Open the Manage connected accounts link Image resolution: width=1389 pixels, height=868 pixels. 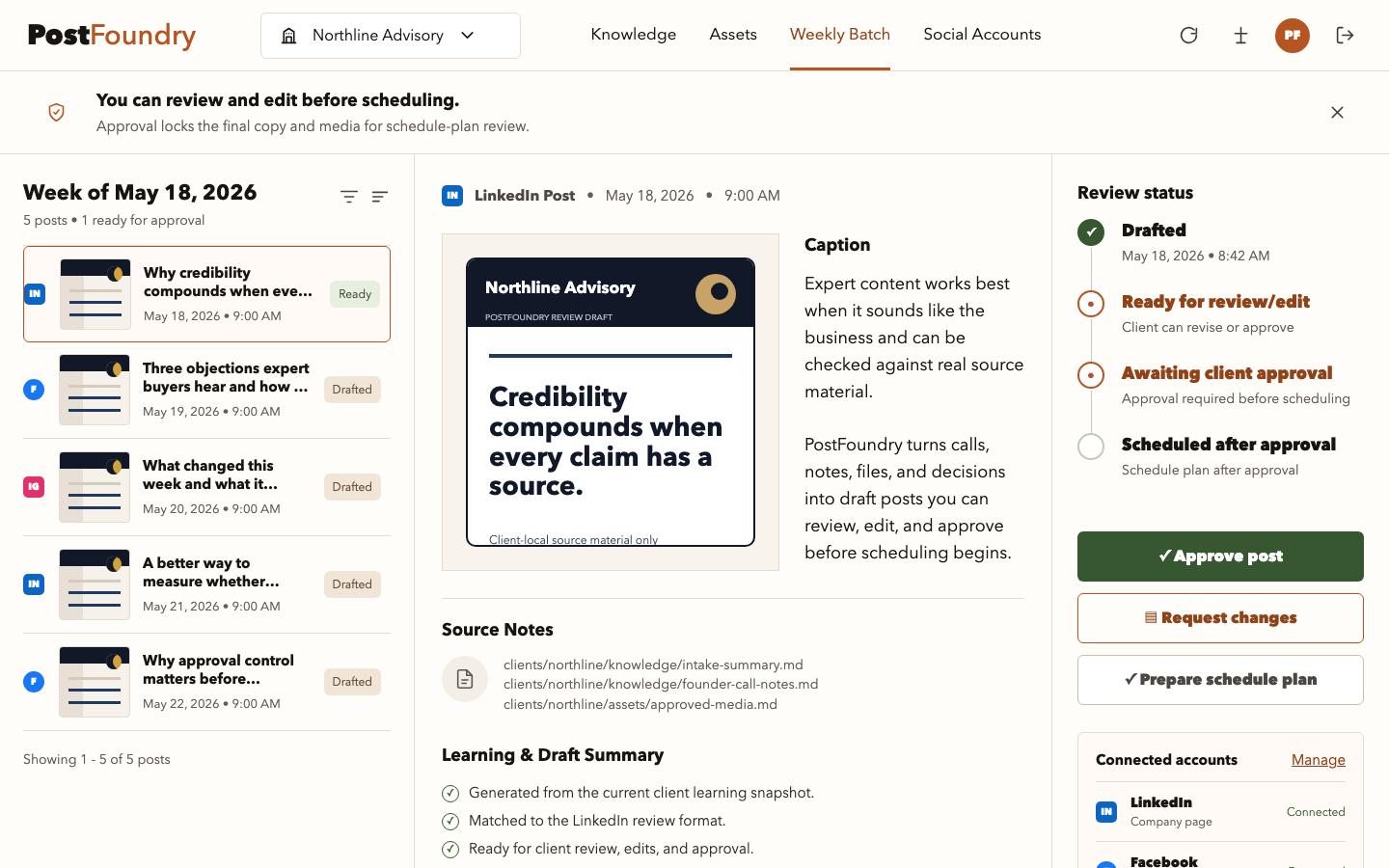1318,760
